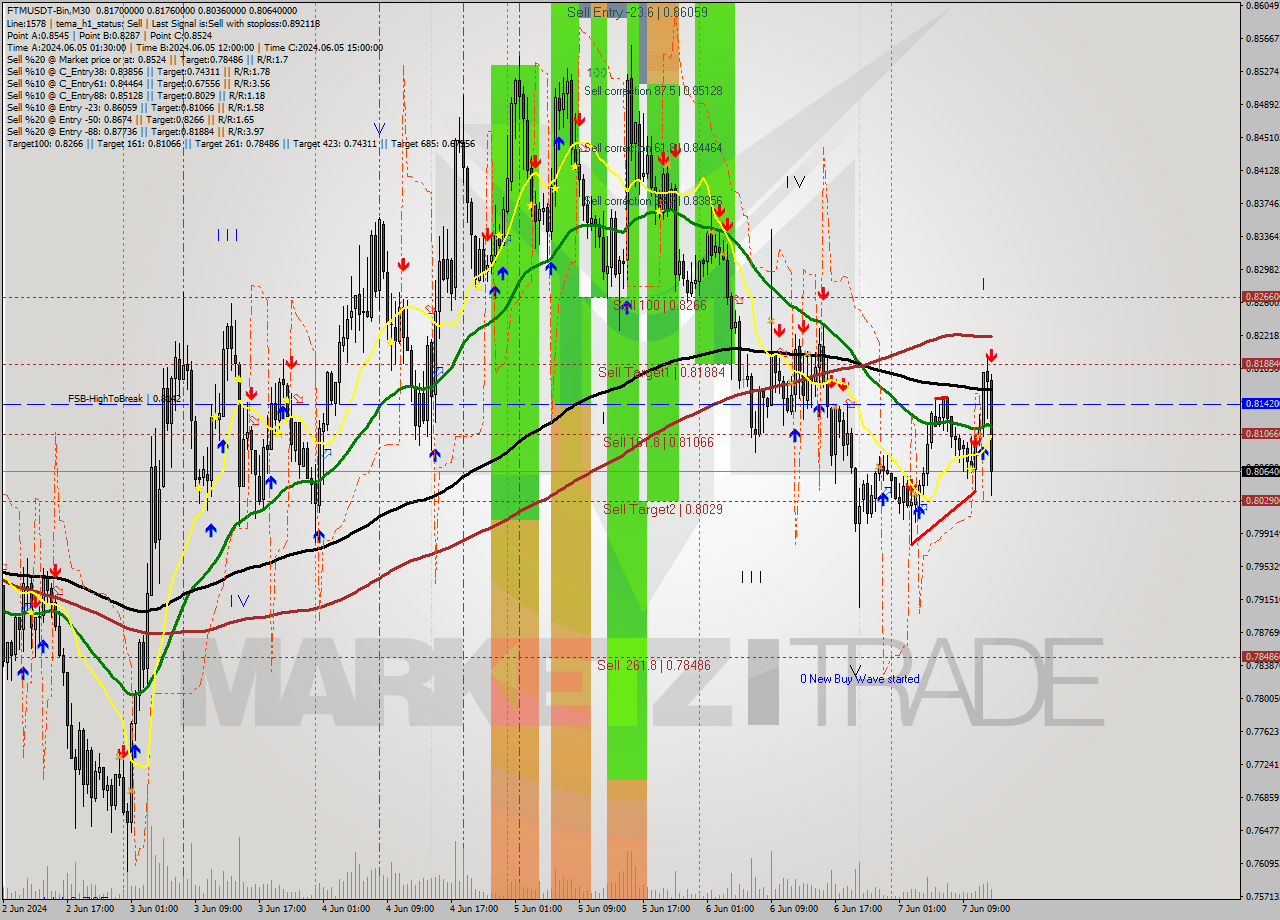Viewport: 1280px width, 920px height.
Task: Select the 'Point A:0.8545 | Point B:0.8287' line
Action: tap(112, 35)
